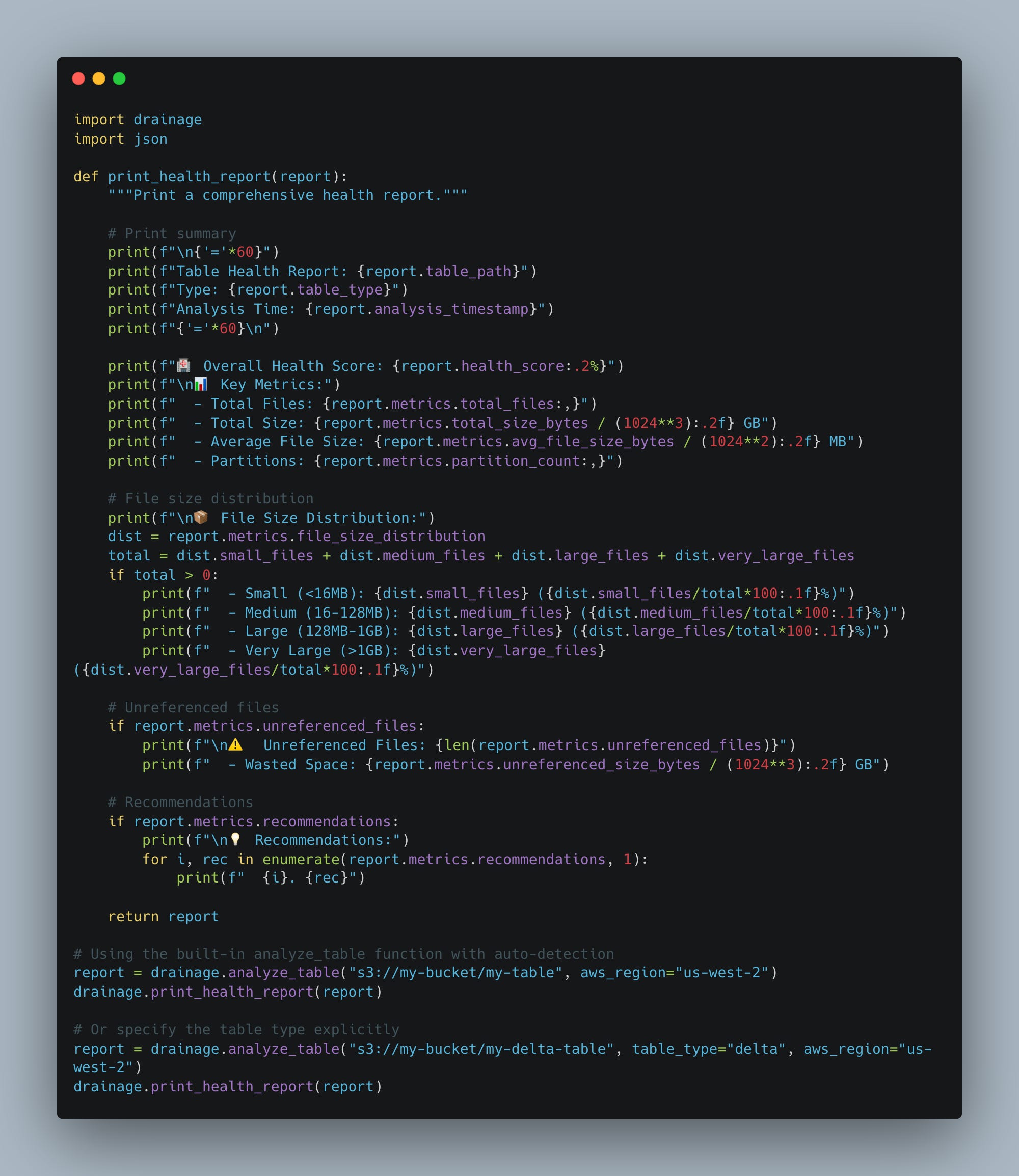Image resolution: width=1019 pixels, height=1176 pixels.
Task: Click the green maximize window dot
Action: point(119,78)
